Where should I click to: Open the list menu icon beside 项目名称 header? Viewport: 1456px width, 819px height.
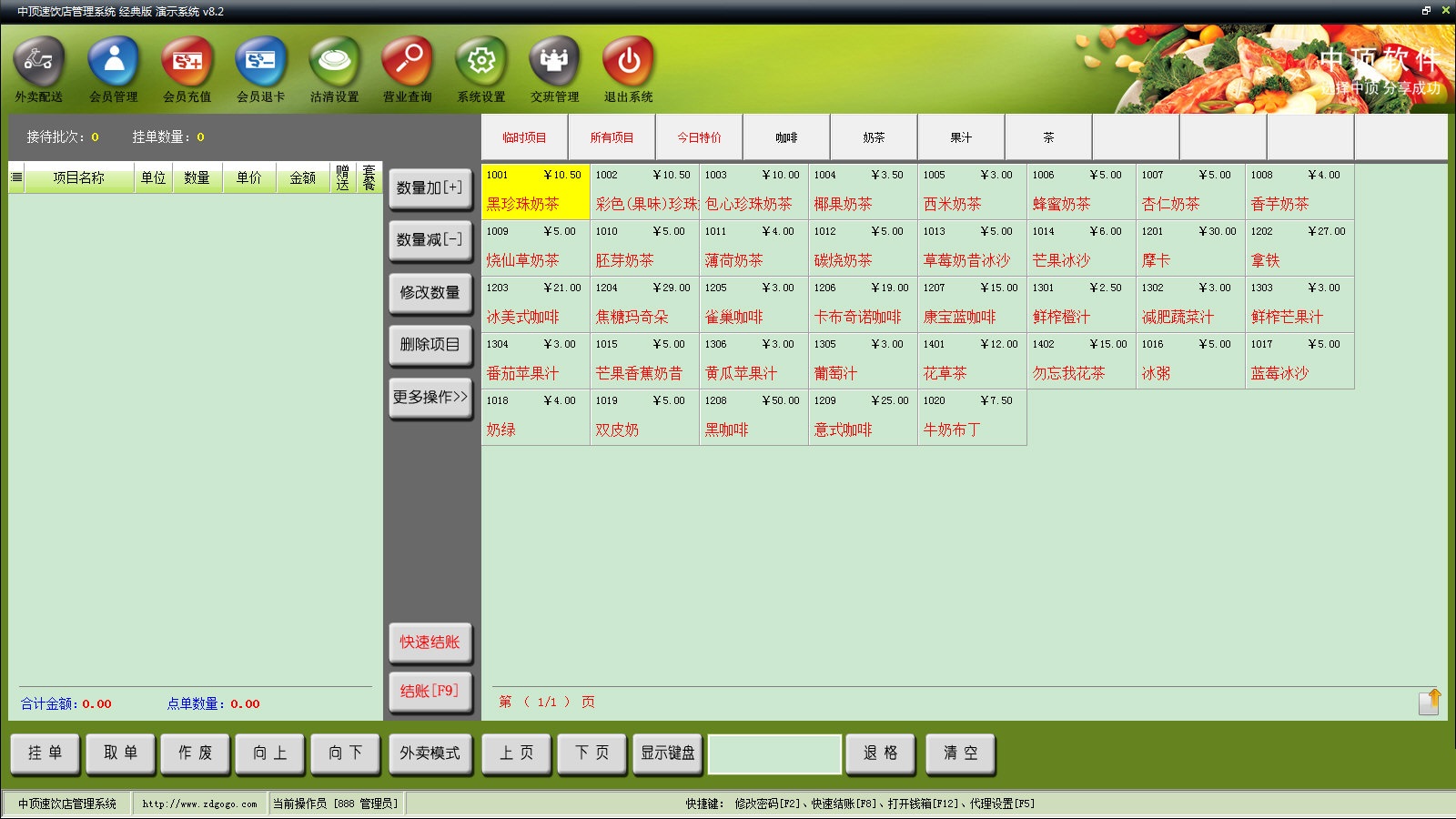coord(16,177)
